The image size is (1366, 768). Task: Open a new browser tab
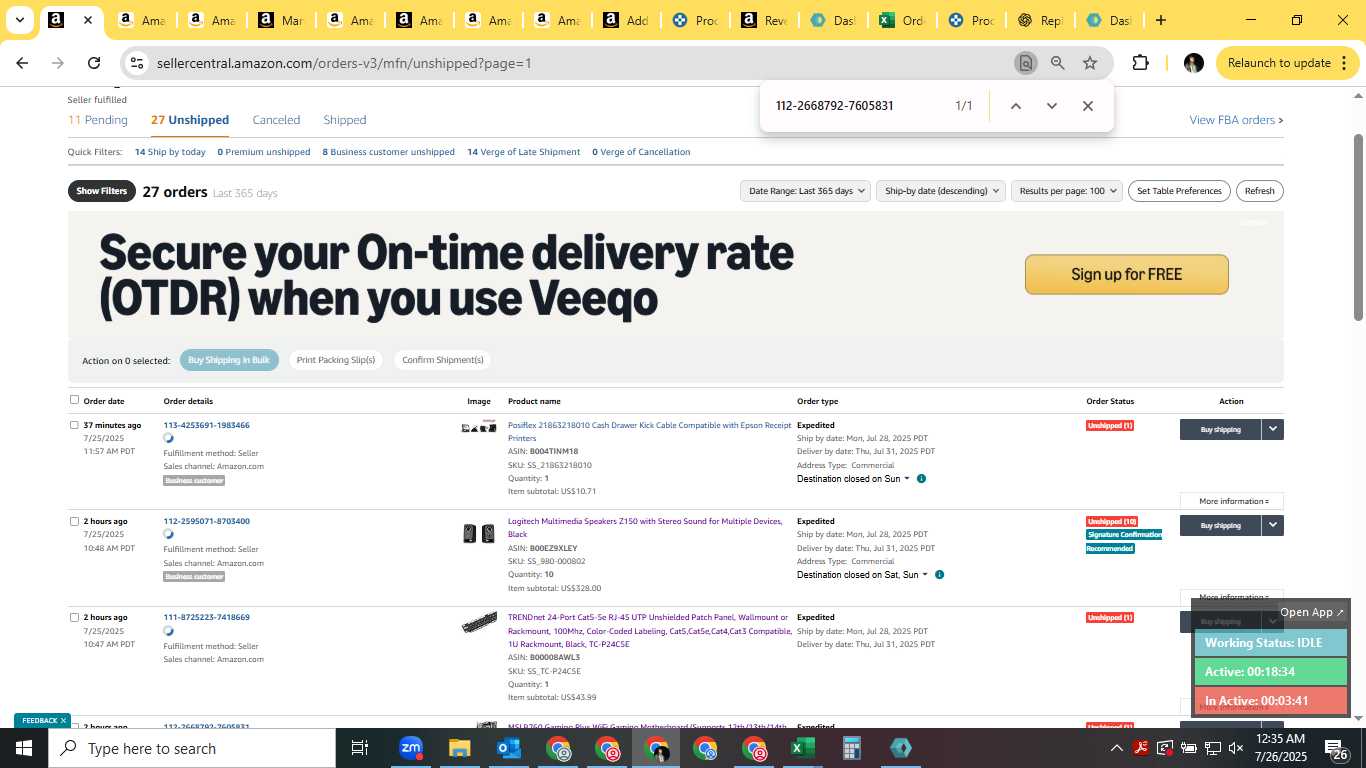[1160, 20]
